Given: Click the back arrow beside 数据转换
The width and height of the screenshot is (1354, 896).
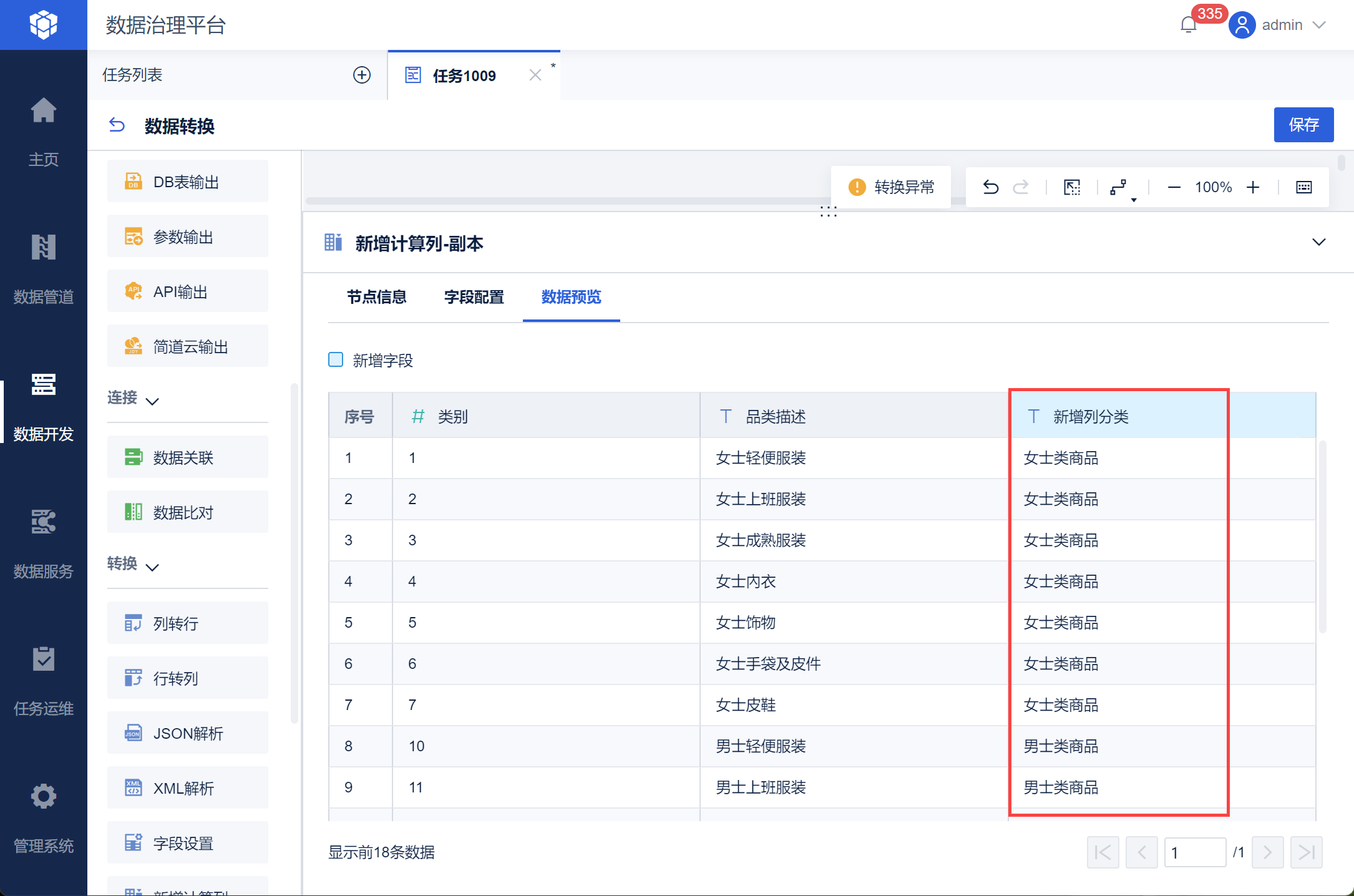Looking at the screenshot, I should pos(117,125).
